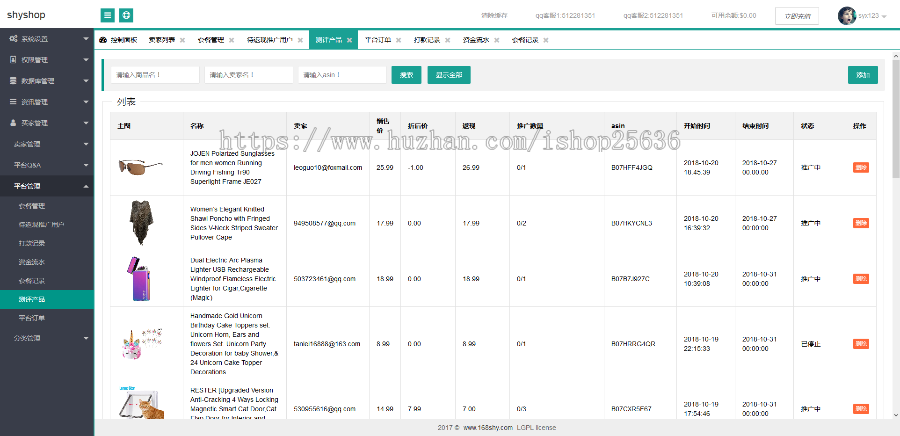Click the dashboard gauge icon on first tab
Viewport: 900px width, 436px height.
coord(103,41)
